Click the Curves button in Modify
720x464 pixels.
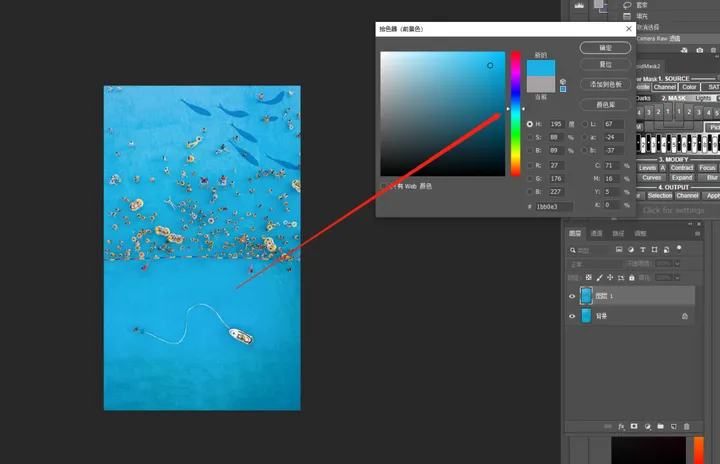point(652,178)
